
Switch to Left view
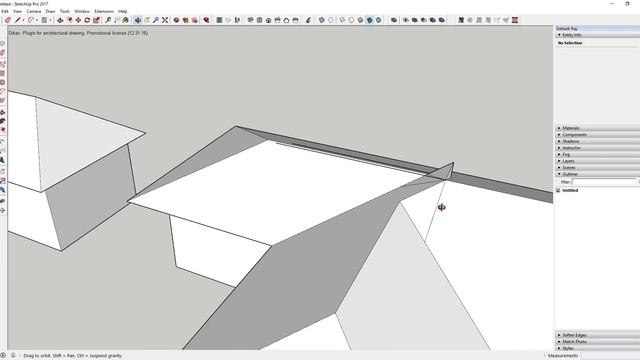coord(295,20)
